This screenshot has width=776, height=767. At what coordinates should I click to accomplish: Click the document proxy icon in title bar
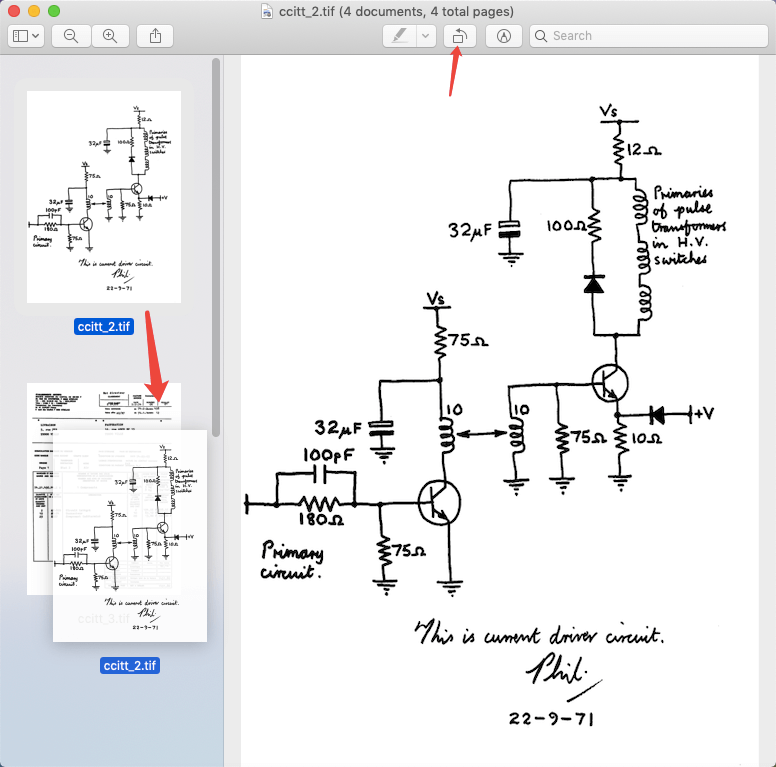click(x=267, y=12)
